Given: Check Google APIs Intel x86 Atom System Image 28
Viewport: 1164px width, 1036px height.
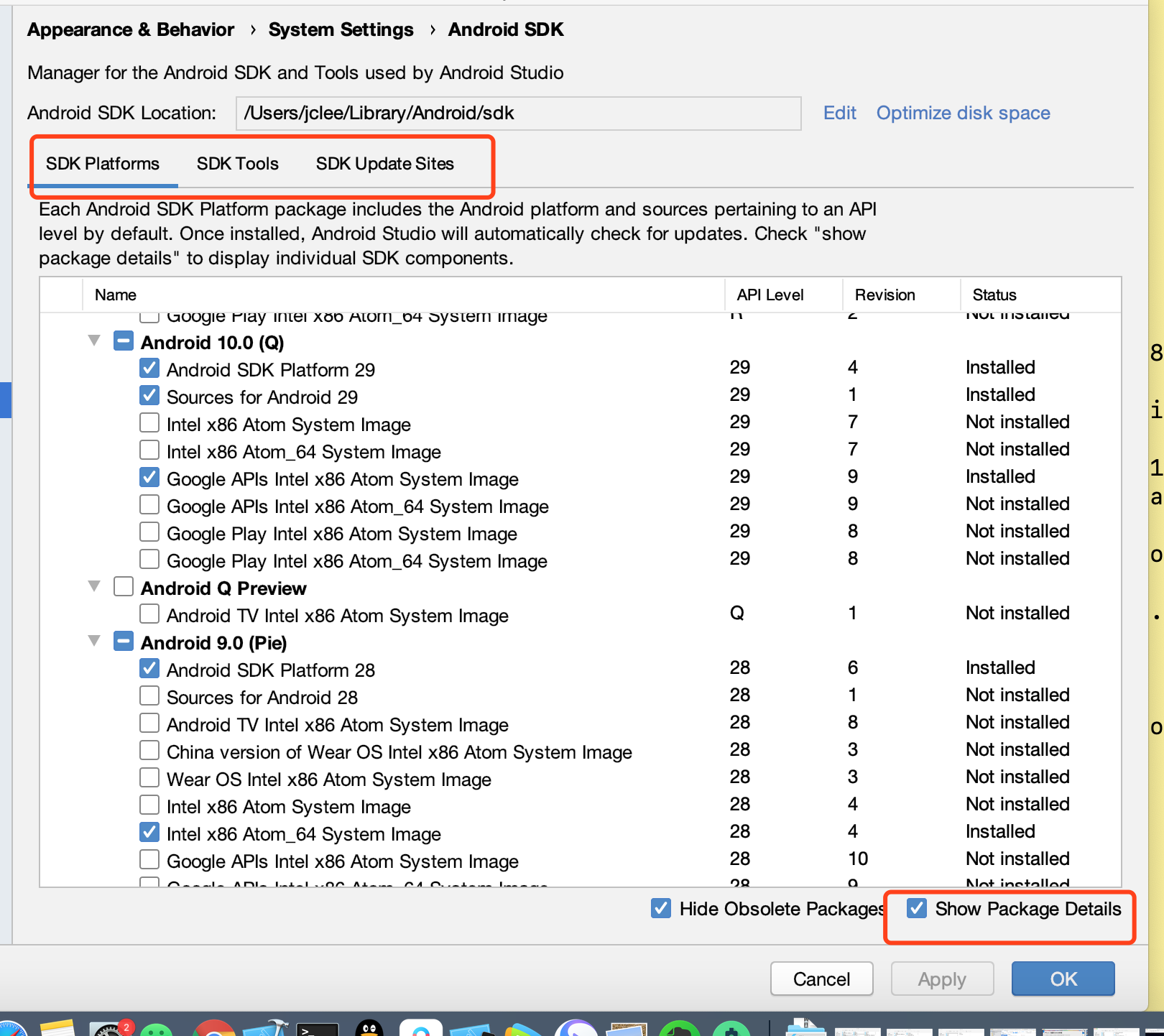Looking at the screenshot, I should click(149, 860).
